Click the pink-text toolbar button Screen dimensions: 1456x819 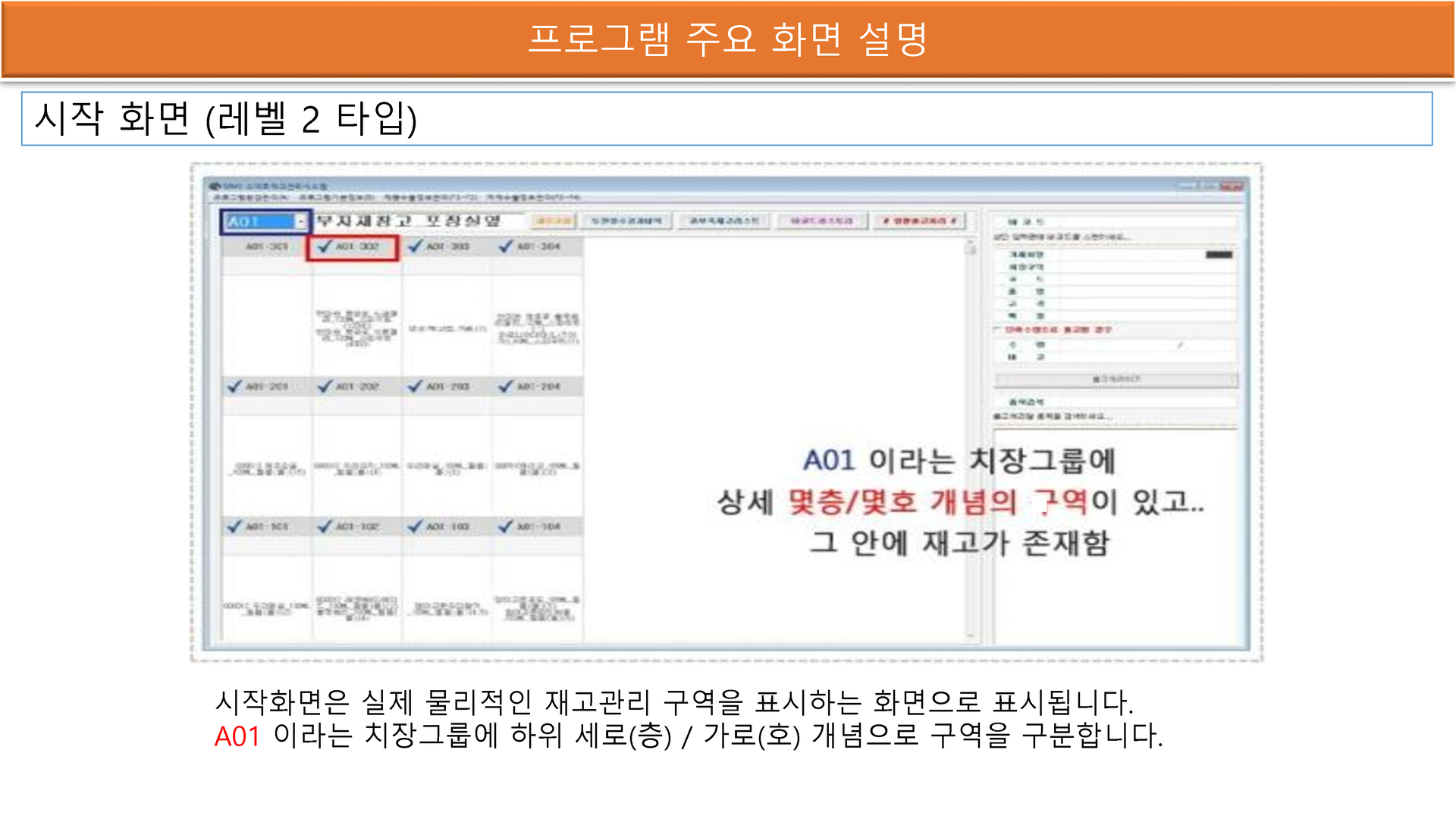(822, 221)
